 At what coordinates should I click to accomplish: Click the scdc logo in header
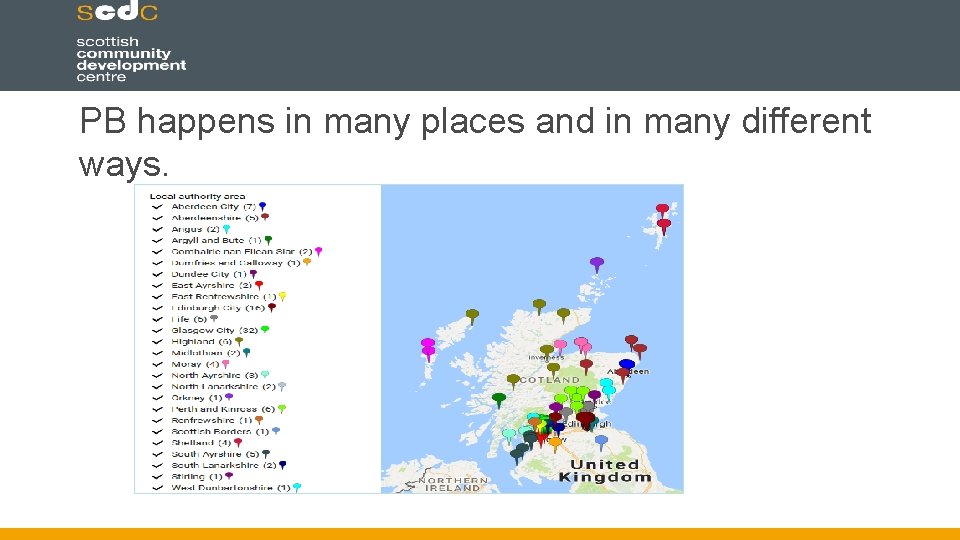tap(118, 11)
